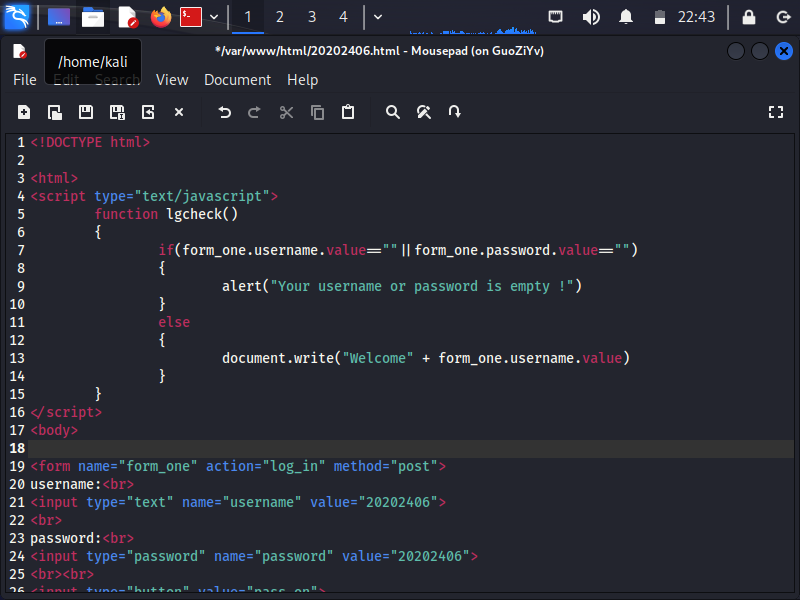Click the battery power icon
800x600 pixels.
pyautogui.click(x=660, y=17)
